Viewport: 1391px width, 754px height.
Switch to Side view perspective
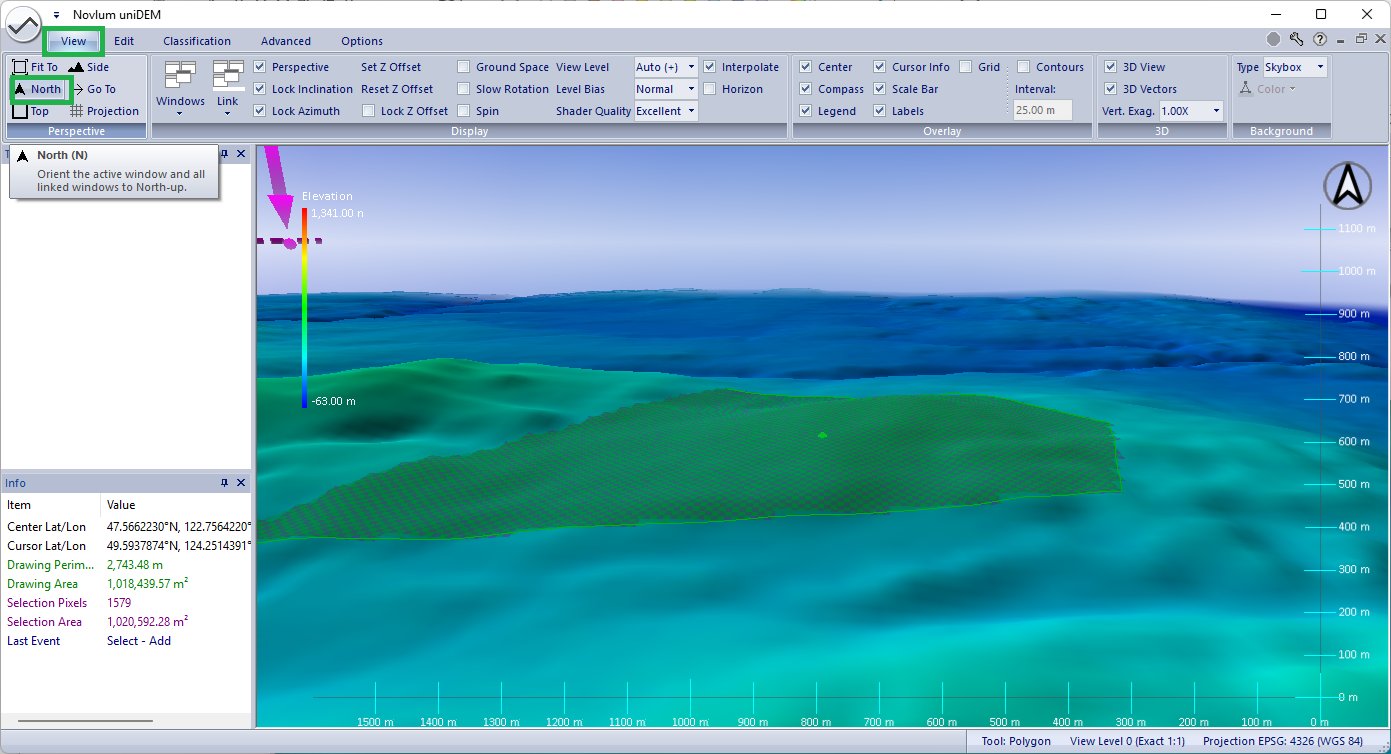point(89,67)
